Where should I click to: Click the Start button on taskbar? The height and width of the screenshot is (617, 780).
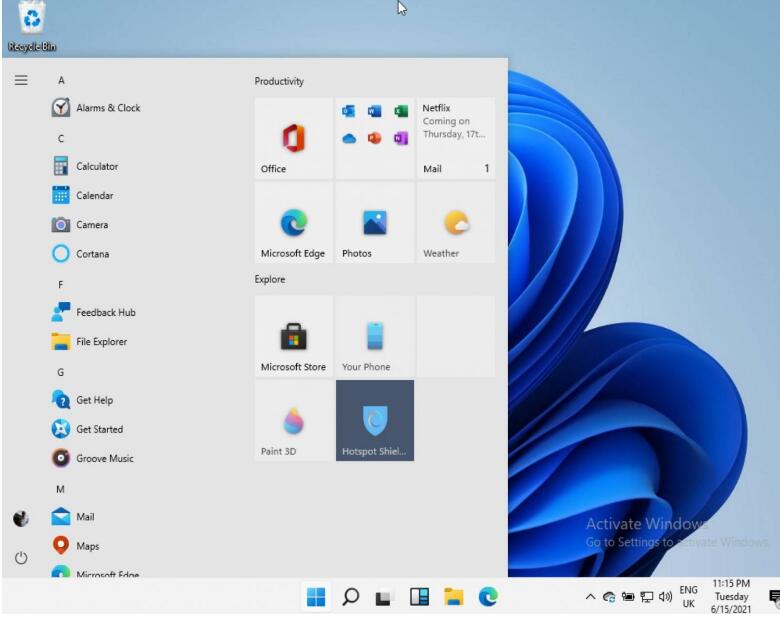coord(316,597)
